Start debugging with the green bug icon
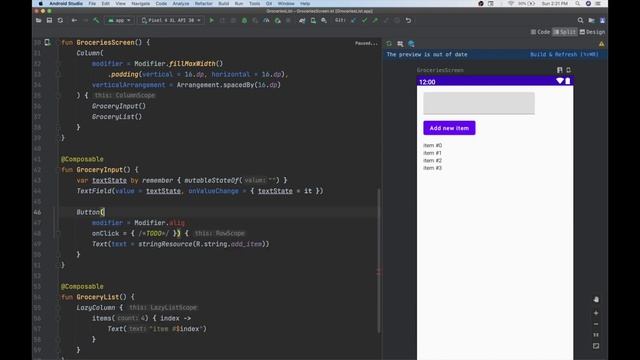The height and width of the screenshot is (360, 640). click(244, 20)
